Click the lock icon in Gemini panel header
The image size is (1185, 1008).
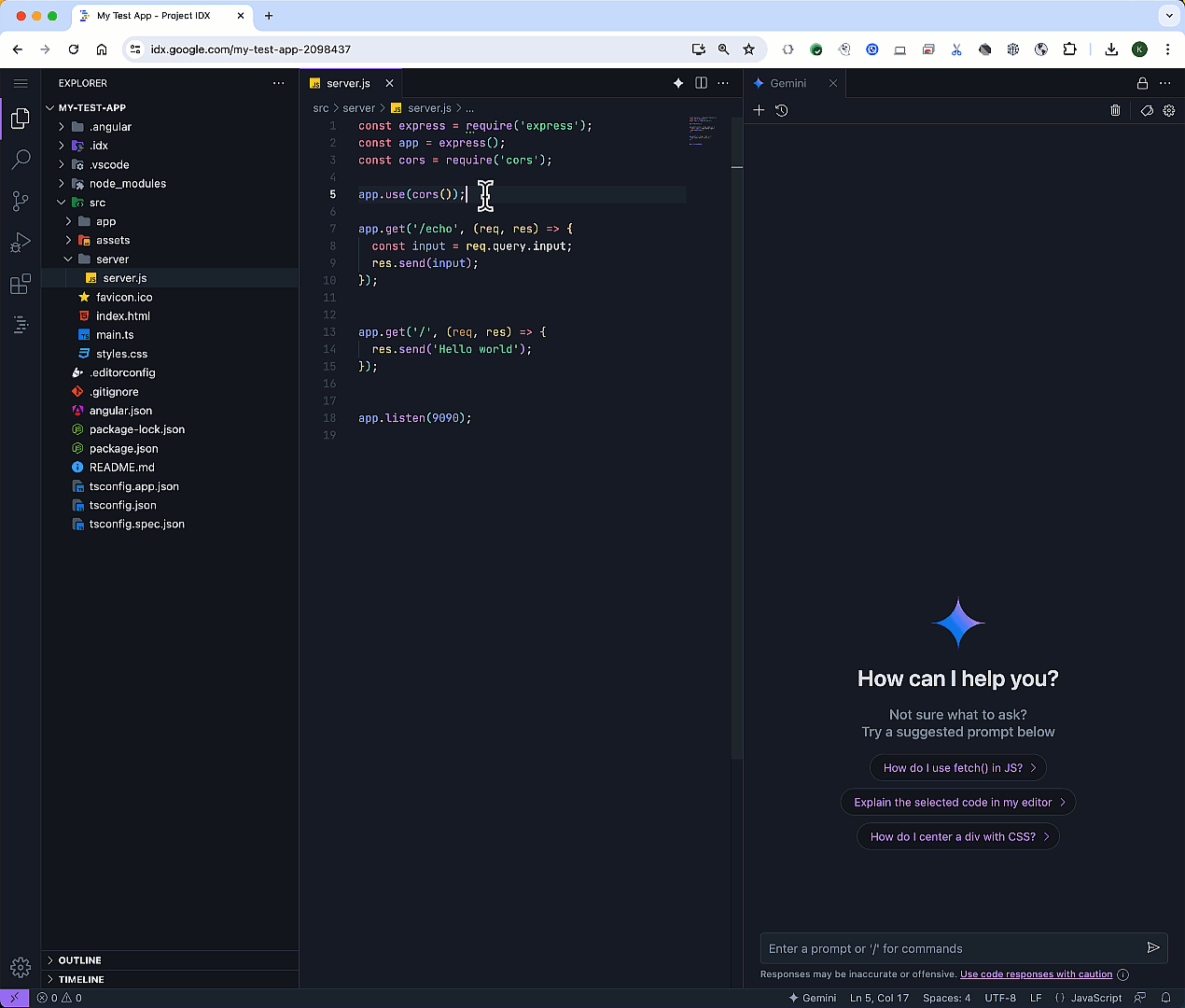1142,83
